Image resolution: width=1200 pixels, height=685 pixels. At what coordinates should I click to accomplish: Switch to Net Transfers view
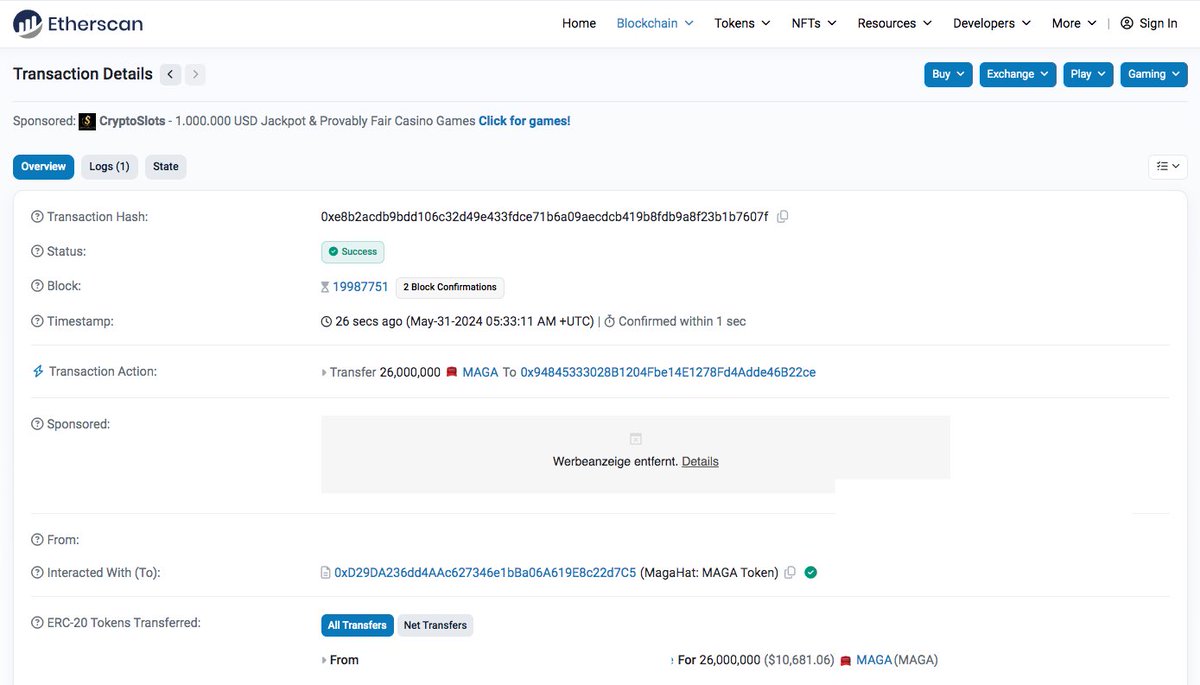(x=435, y=624)
